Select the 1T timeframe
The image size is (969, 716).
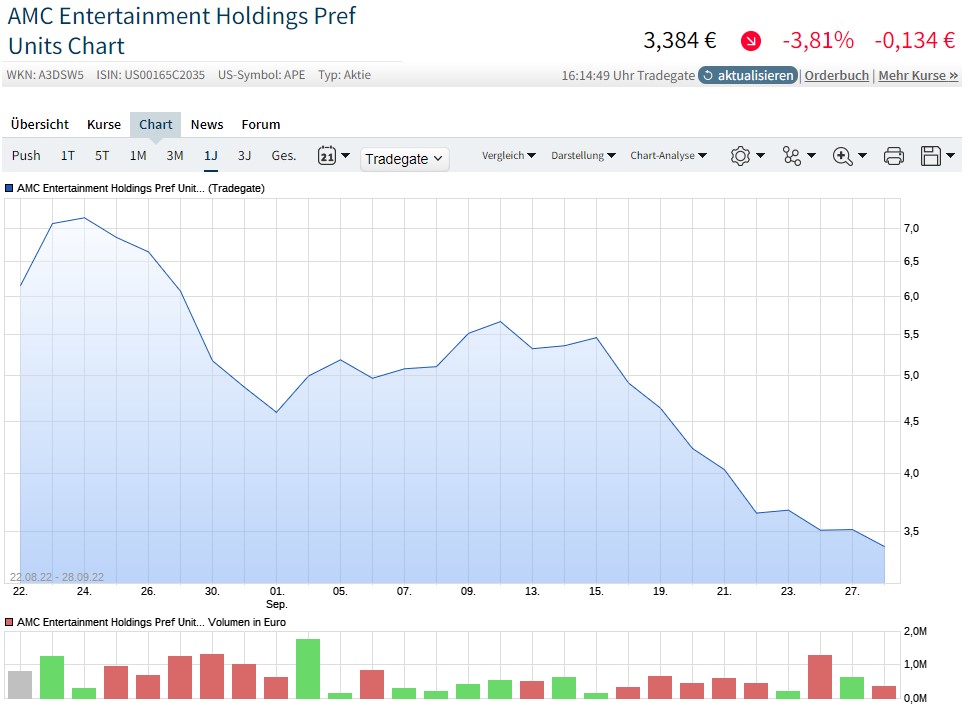point(67,156)
